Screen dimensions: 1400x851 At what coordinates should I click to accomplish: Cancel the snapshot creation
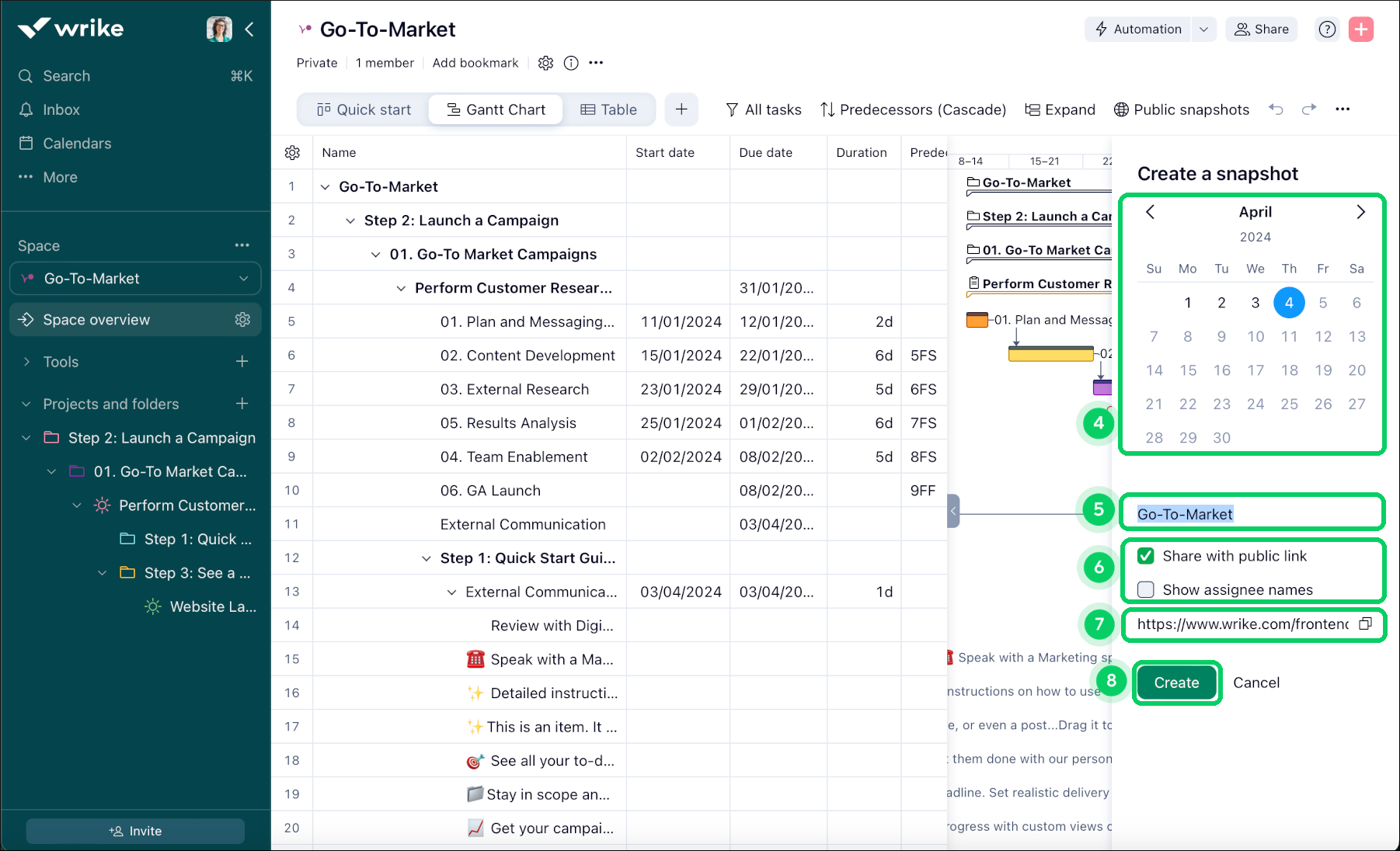[1255, 683]
